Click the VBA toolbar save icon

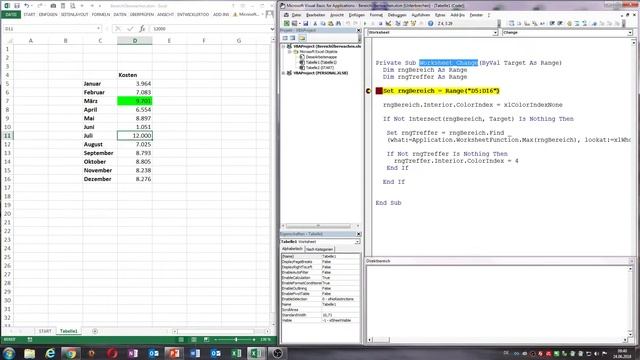pos(305,23)
